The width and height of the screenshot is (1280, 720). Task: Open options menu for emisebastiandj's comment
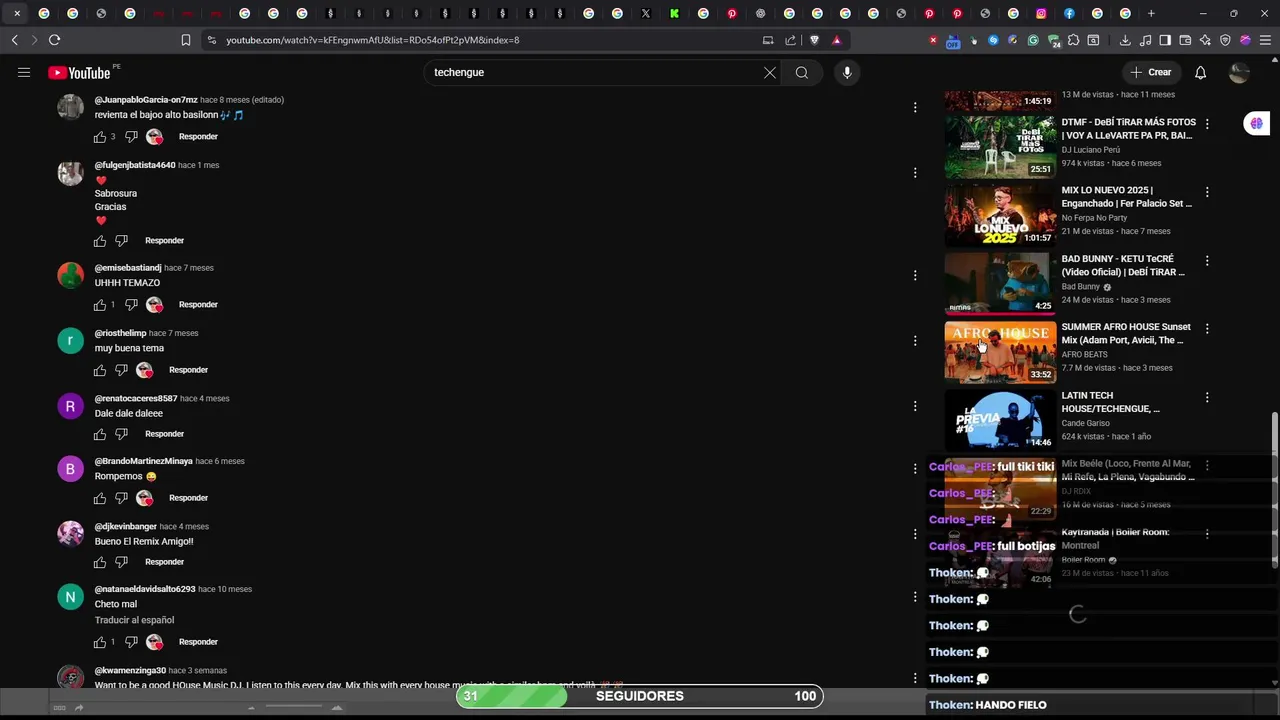click(x=915, y=275)
